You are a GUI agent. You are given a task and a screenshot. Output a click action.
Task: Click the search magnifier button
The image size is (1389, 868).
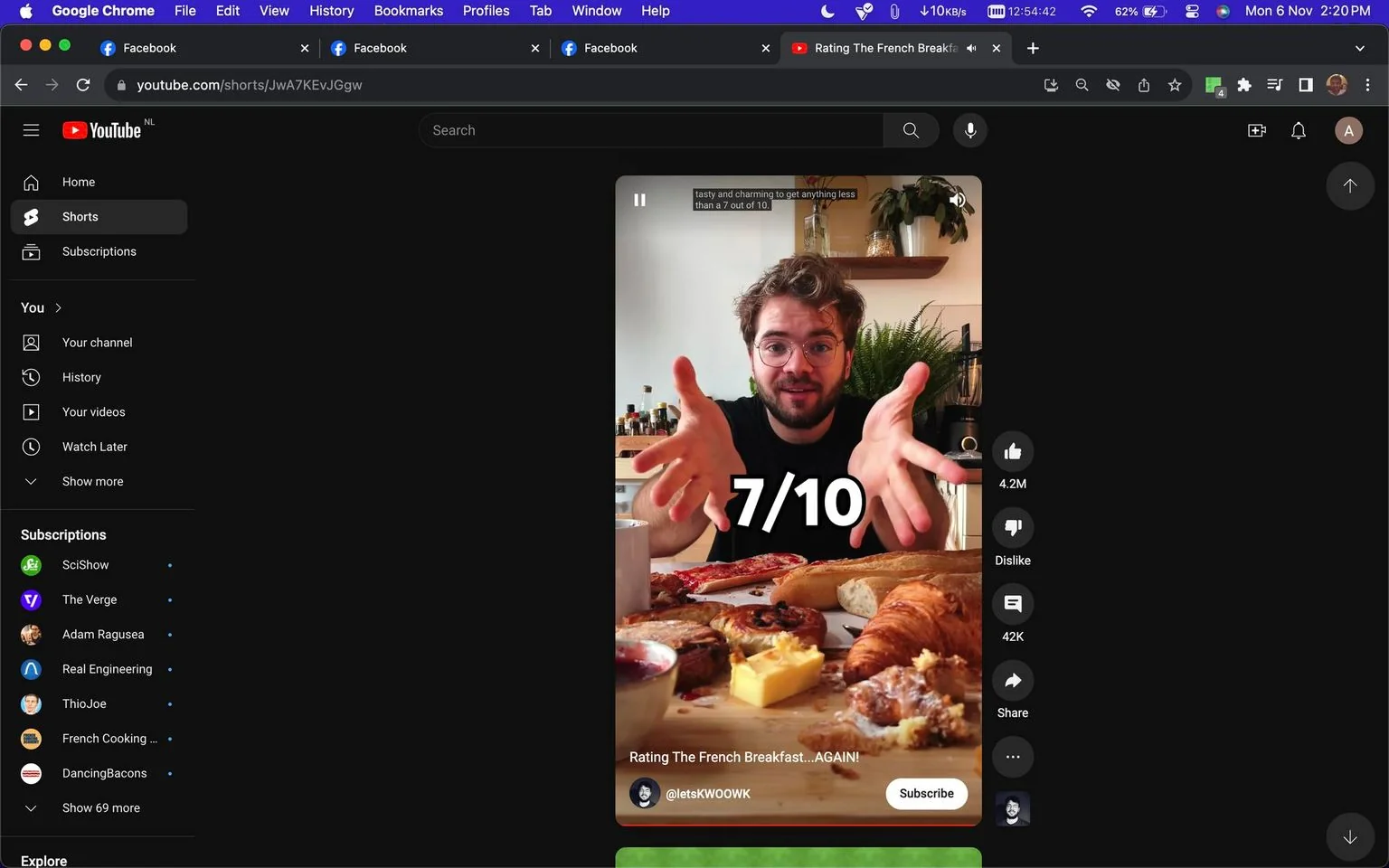(x=911, y=130)
